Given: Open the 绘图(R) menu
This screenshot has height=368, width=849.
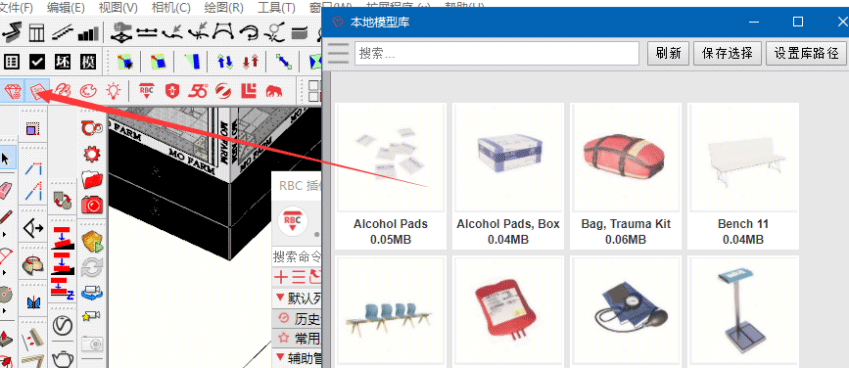Looking at the screenshot, I should 224,8.
